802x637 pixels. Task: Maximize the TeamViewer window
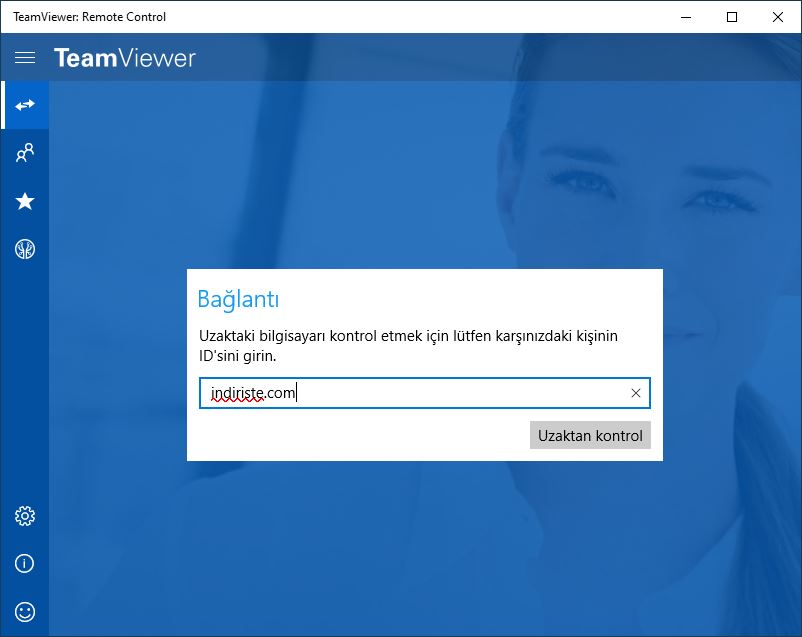(x=732, y=17)
